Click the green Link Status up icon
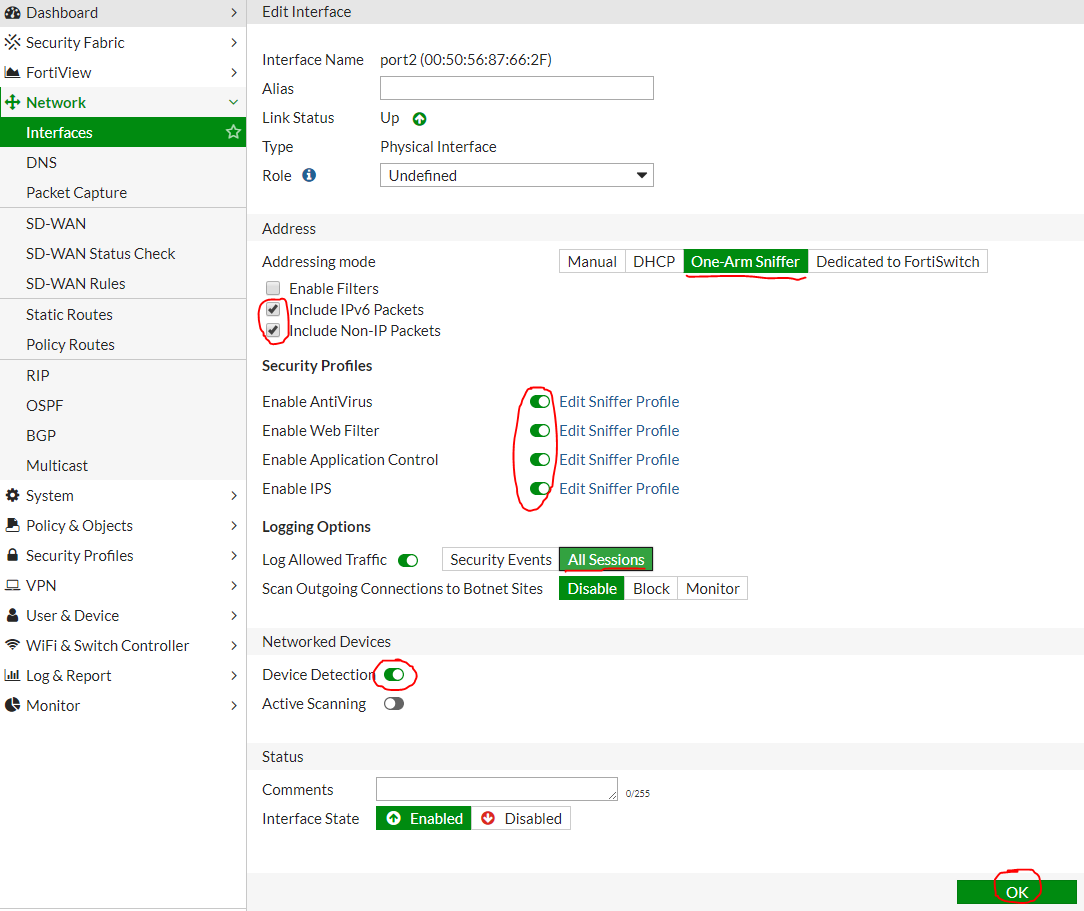 [419, 119]
